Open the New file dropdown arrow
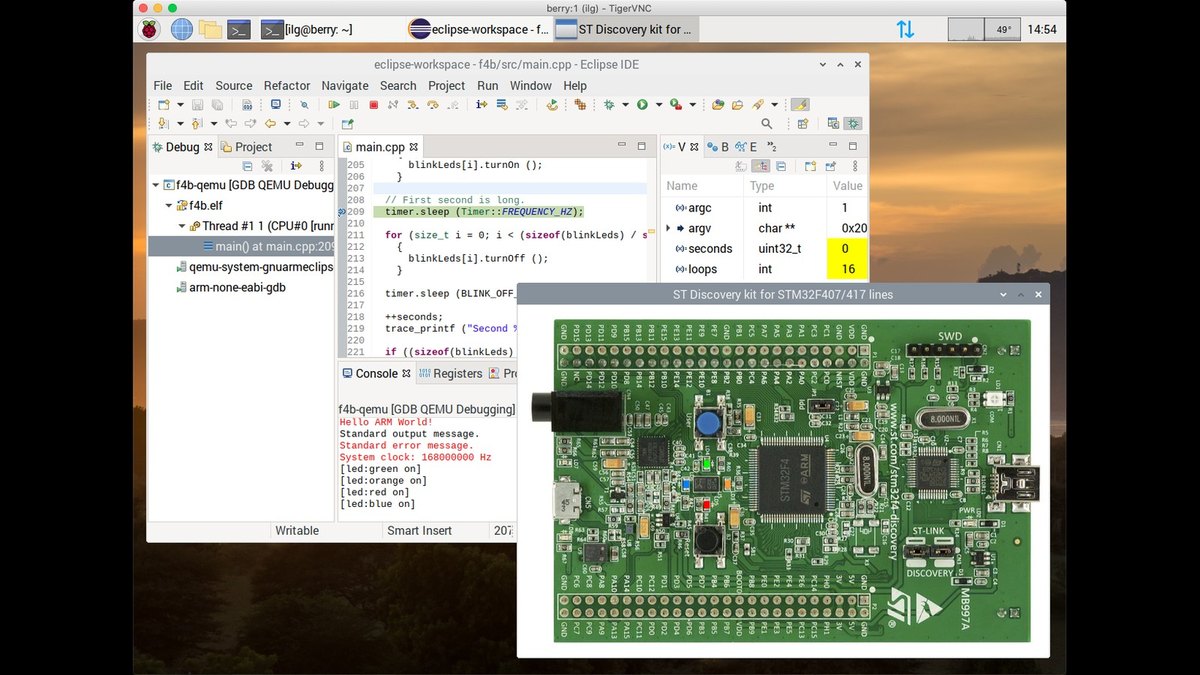 [x=180, y=105]
